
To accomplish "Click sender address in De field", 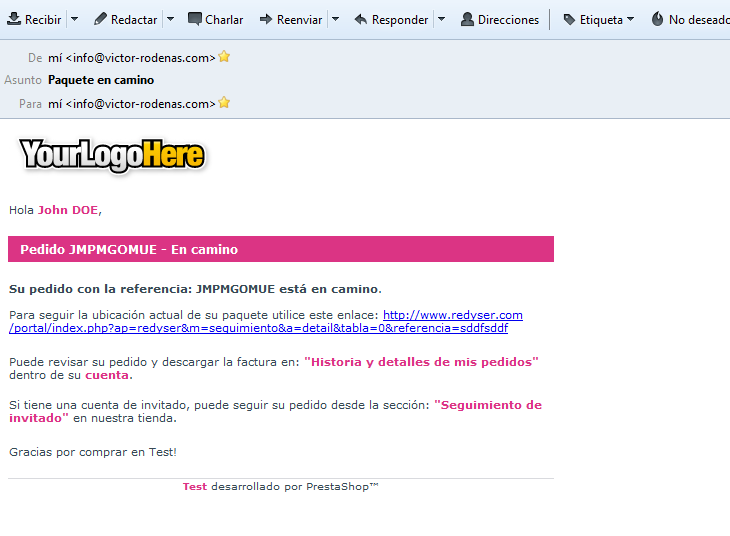I will coord(132,58).
